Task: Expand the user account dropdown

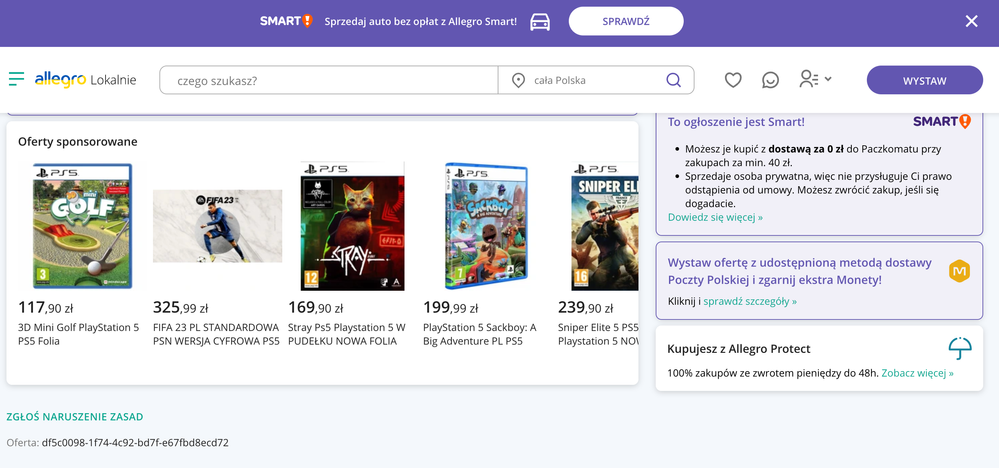Action: (x=815, y=79)
